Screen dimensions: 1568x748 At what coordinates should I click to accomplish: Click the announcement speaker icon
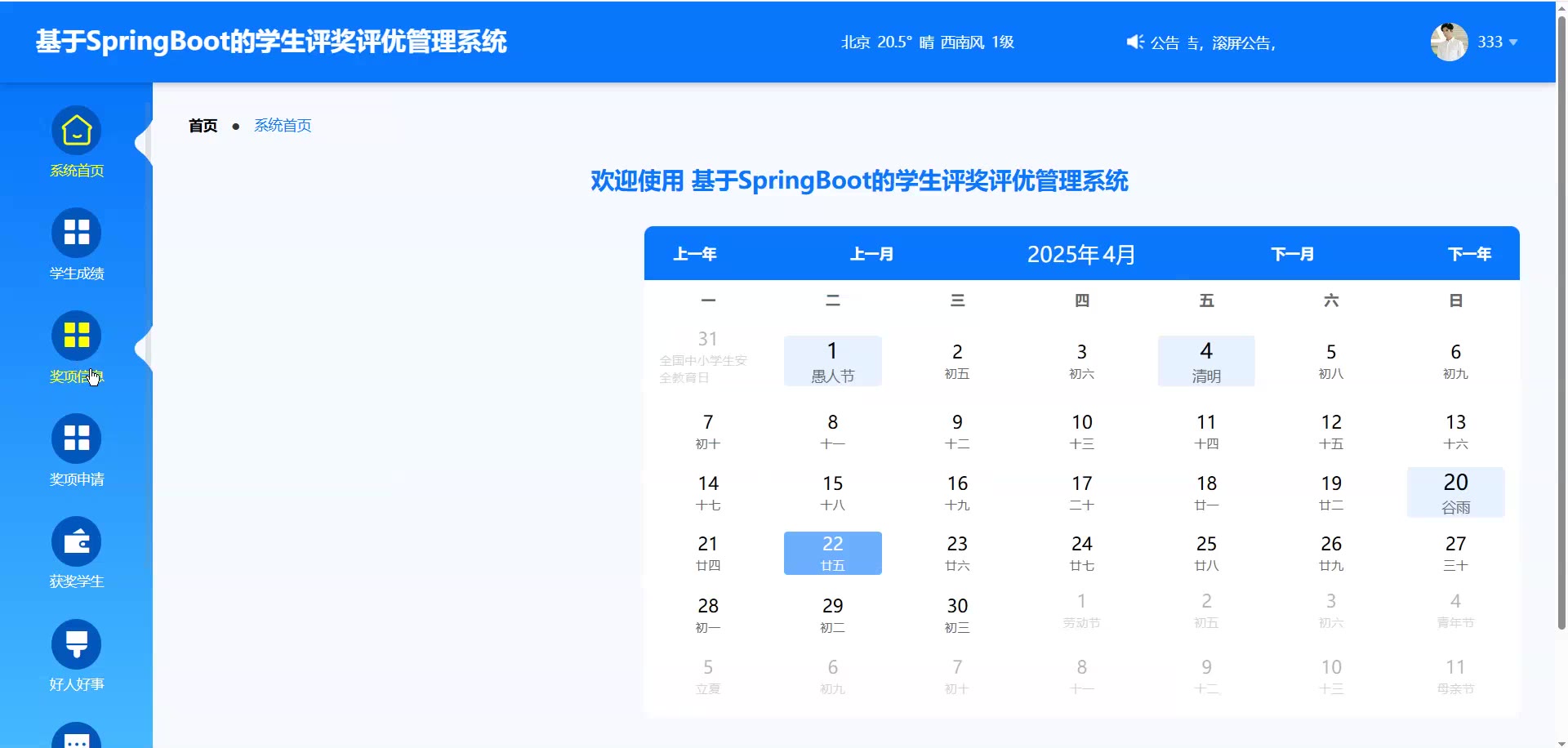click(1135, 42)
